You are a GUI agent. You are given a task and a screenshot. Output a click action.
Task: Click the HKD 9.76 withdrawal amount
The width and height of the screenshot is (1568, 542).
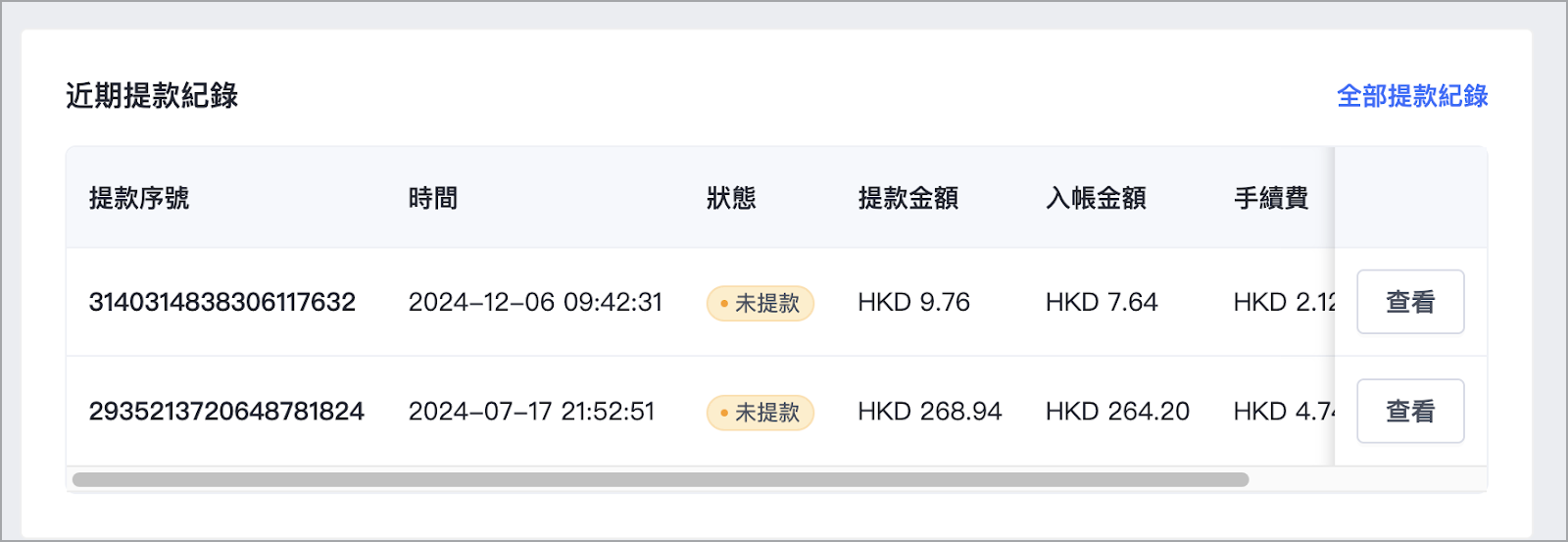914,302
